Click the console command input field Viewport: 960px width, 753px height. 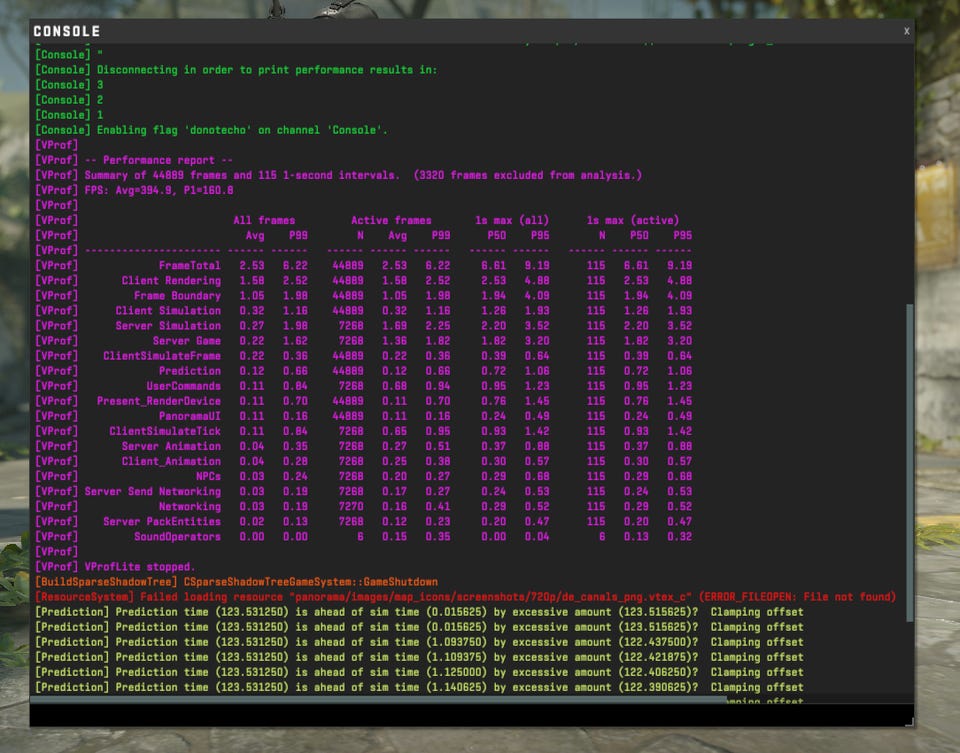point(469,714)
